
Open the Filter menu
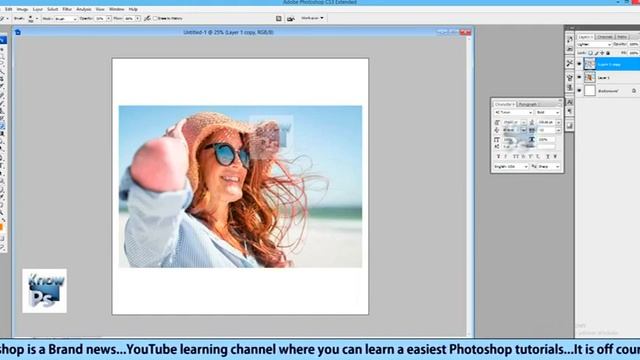[67, 9]
